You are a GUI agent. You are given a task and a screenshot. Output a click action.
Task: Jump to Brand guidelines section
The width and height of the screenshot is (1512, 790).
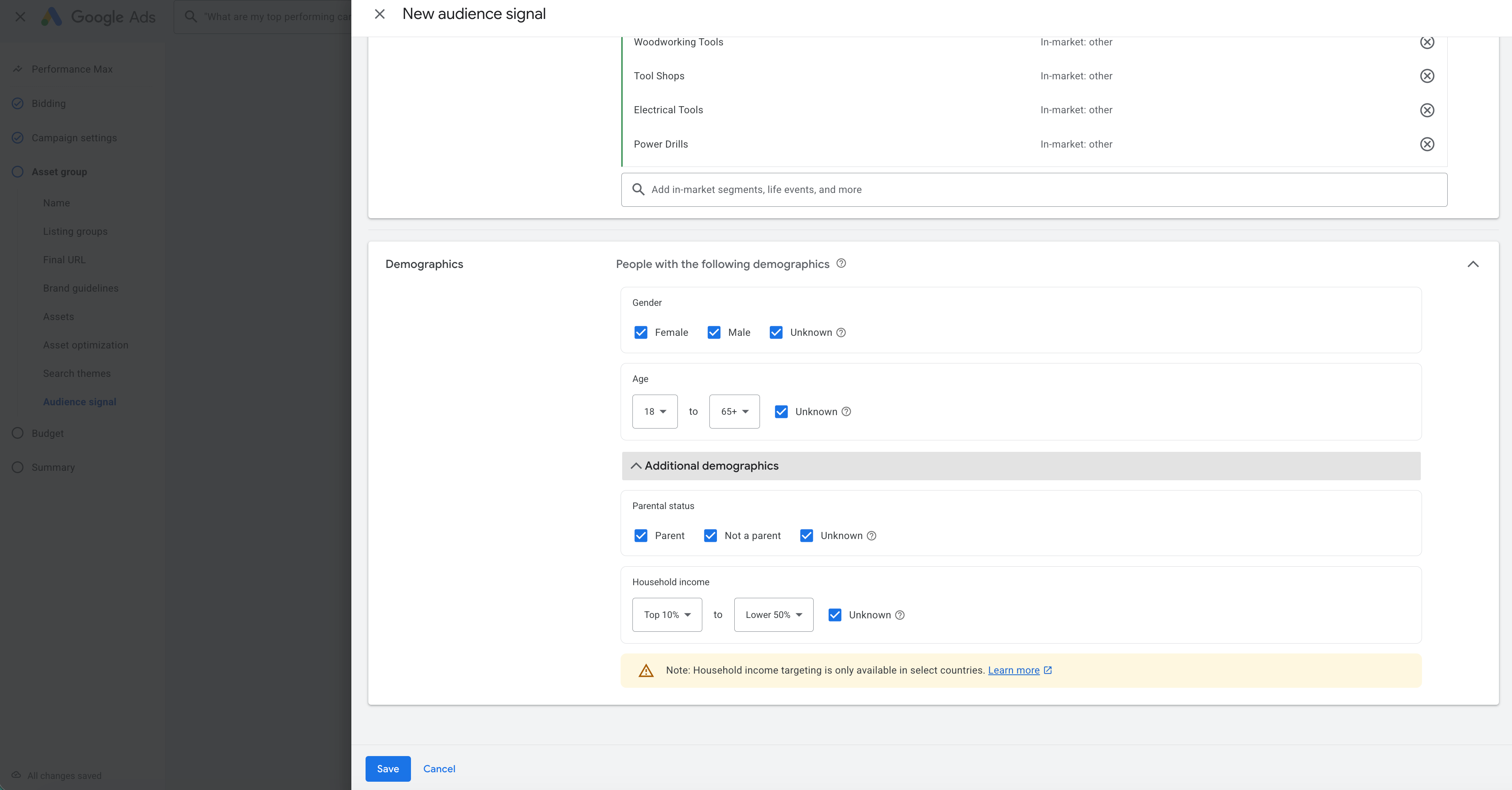click(81, 288)
